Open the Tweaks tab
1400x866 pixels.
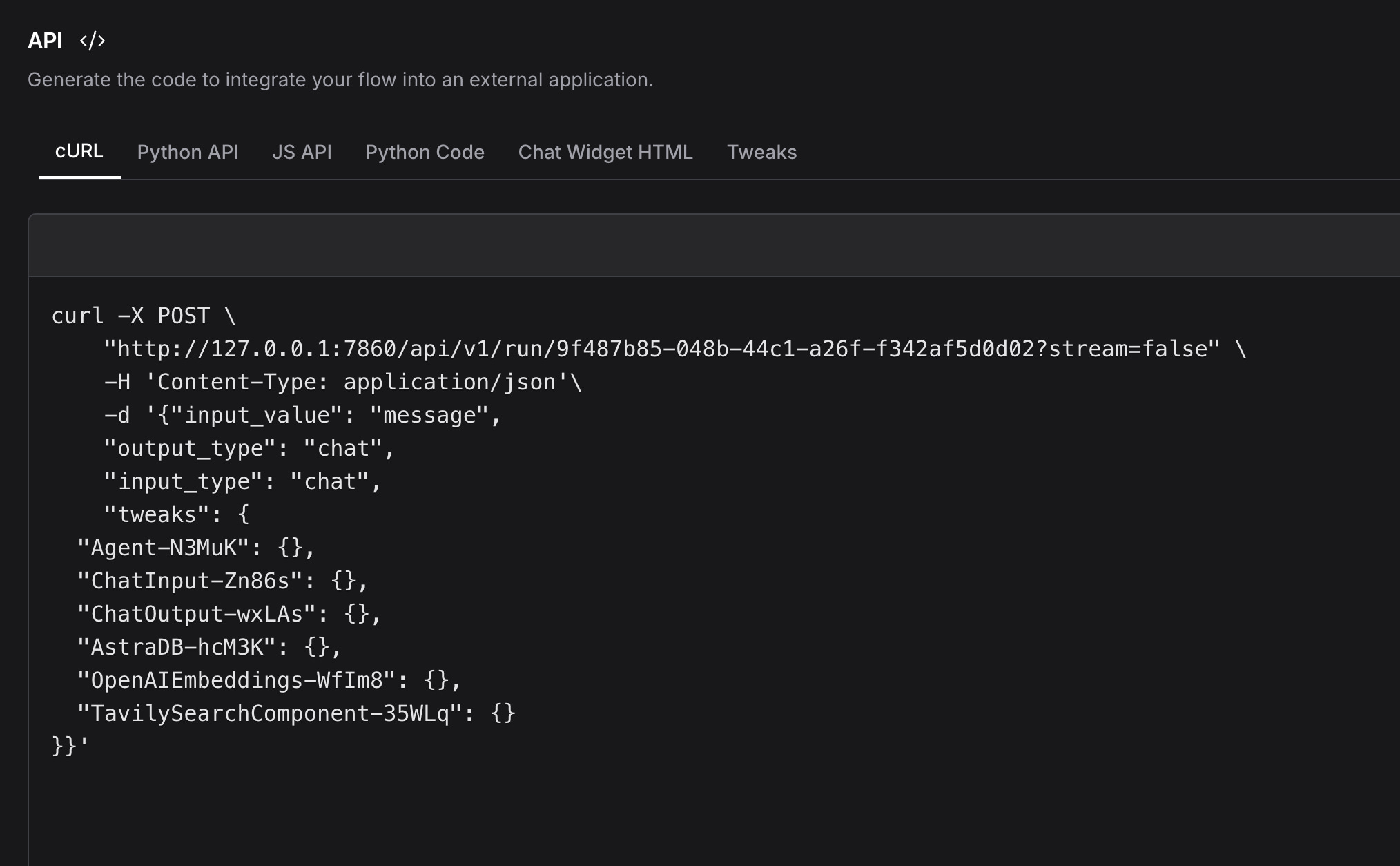coord(761,152)
